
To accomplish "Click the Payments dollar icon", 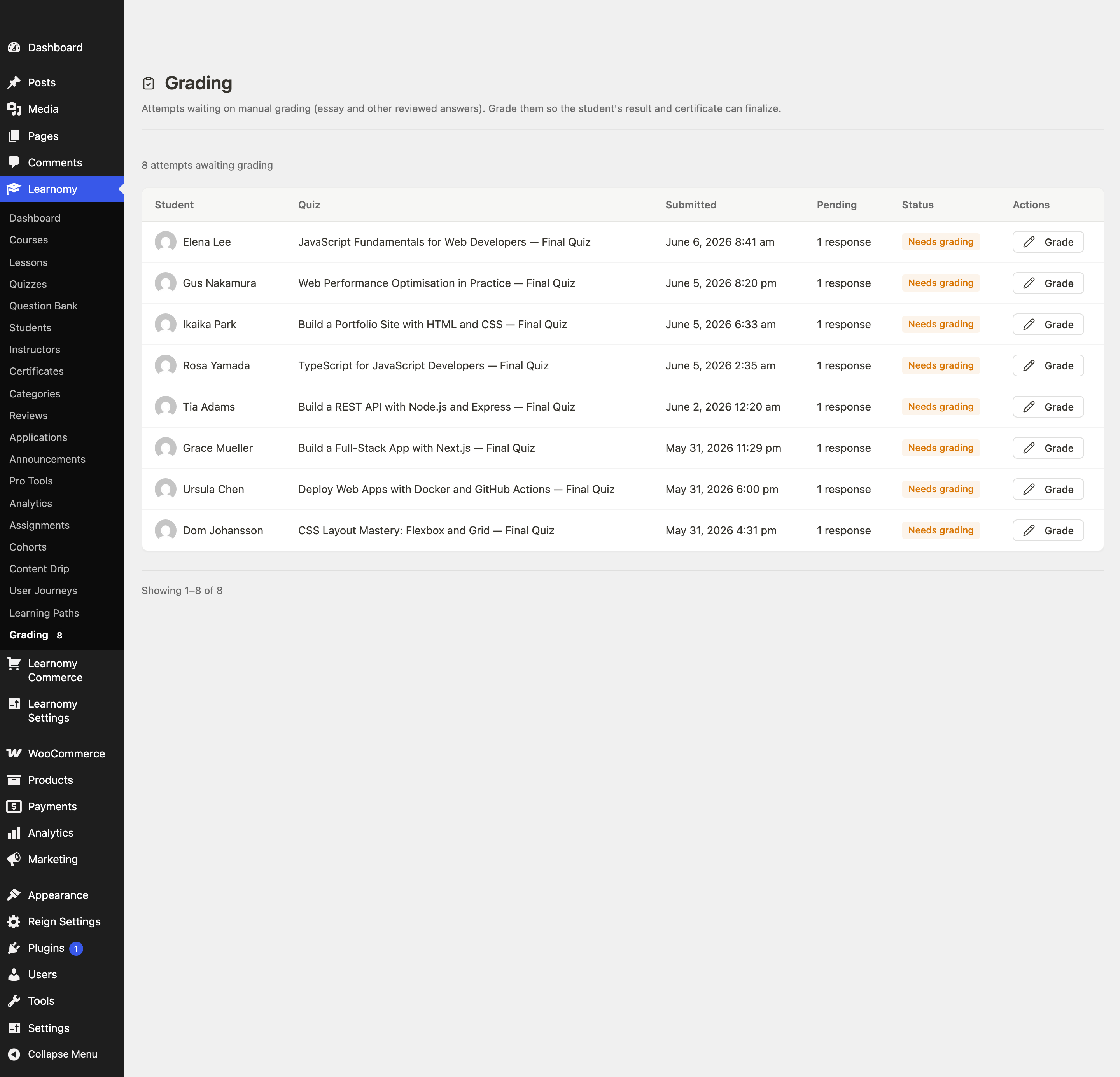I will [x=14, y=806].
